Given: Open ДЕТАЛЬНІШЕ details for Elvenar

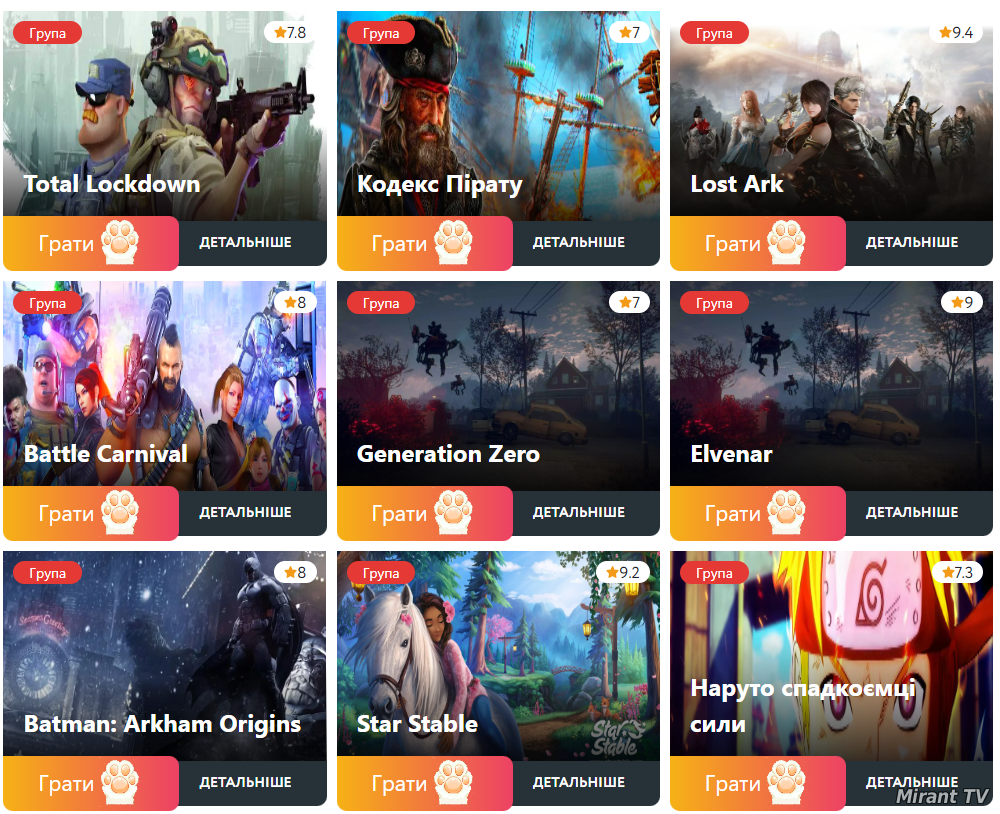Looking at the screenshot, I should pyautogui.click(x=912, y=512).
